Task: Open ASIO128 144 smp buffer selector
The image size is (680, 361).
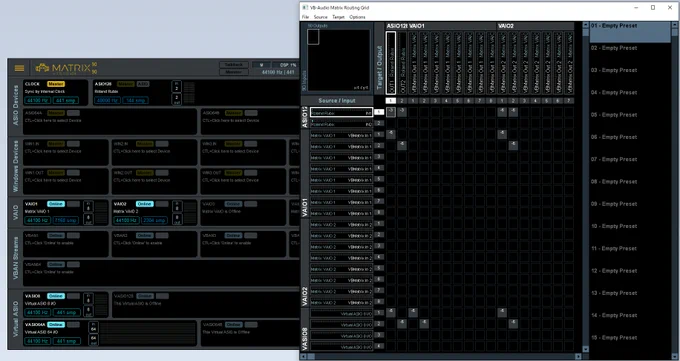Action: [x=135, y=100]
